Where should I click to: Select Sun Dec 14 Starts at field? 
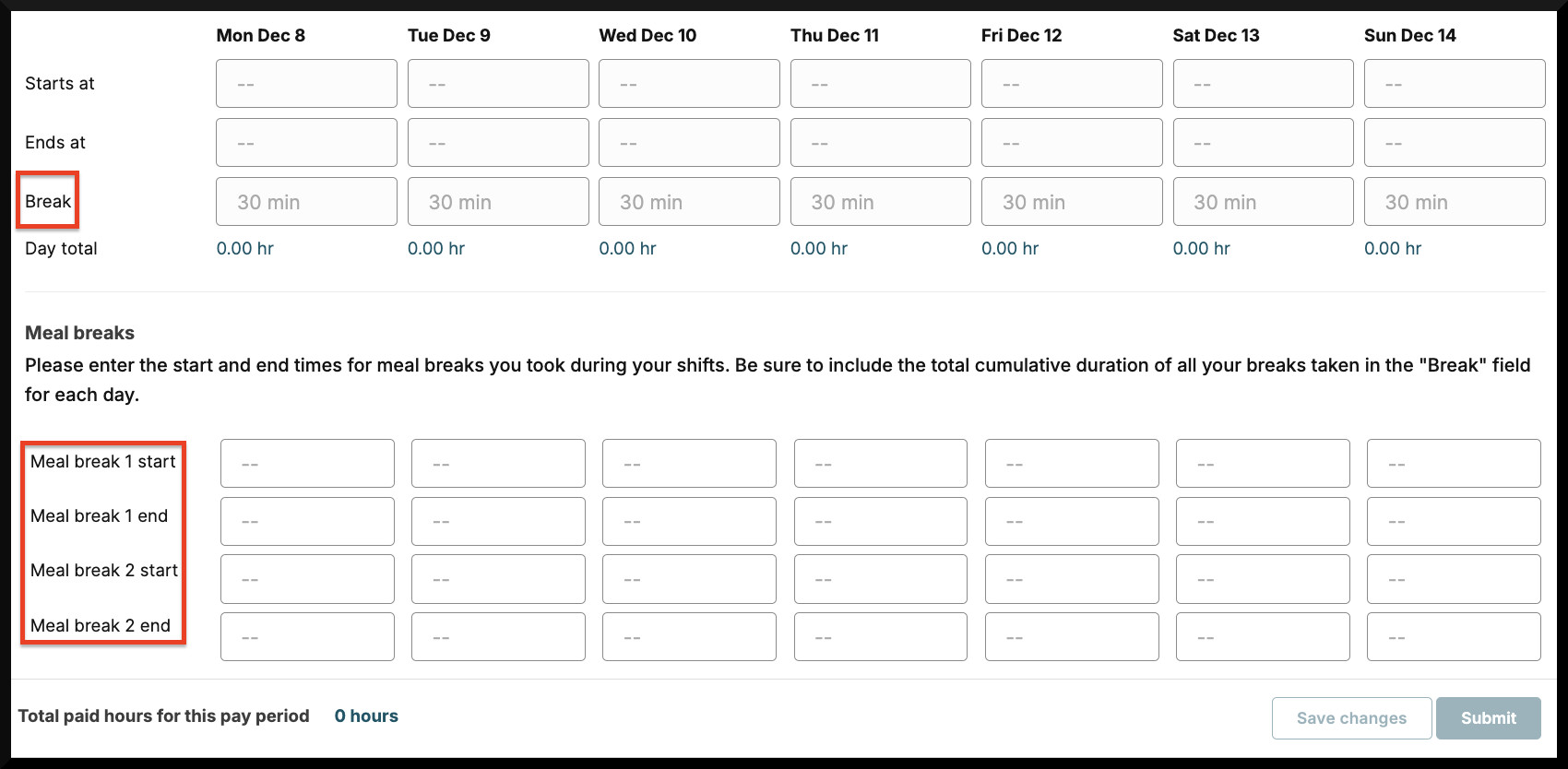click(x=1455, y=84)
